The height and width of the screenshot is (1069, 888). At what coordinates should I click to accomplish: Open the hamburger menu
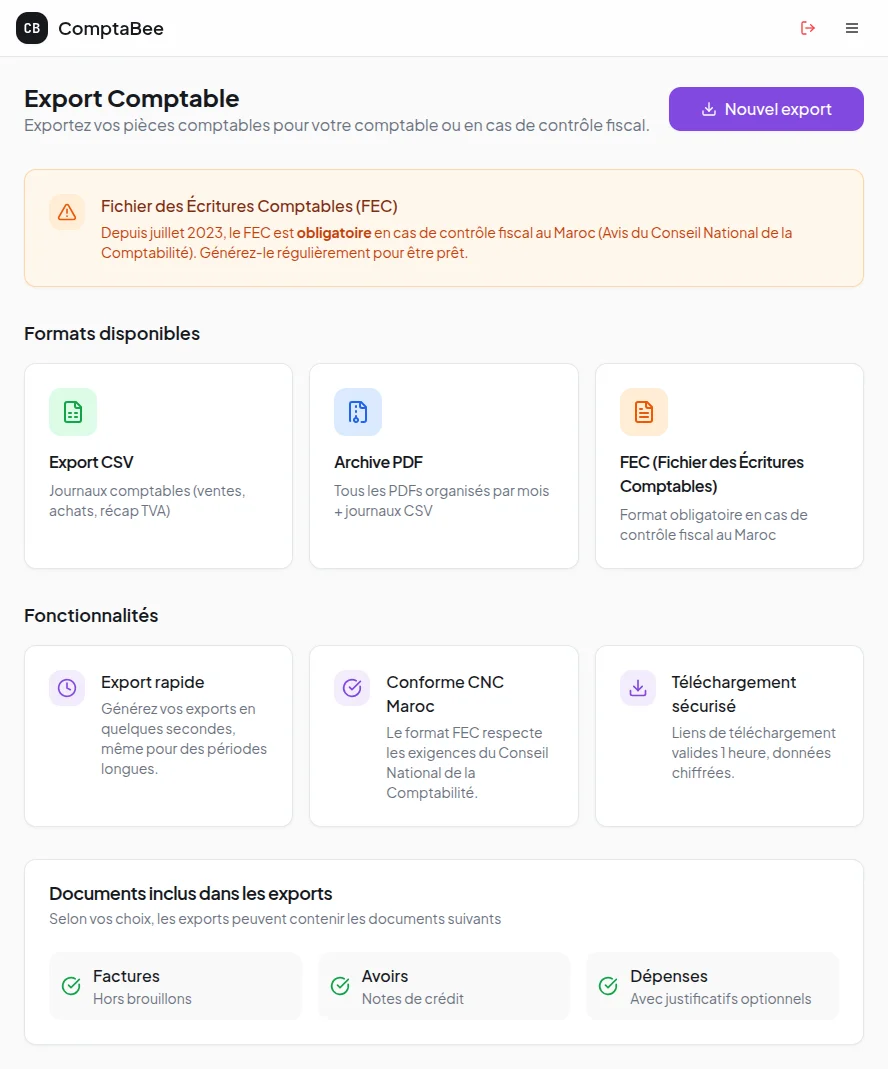[x=852, y=28]
